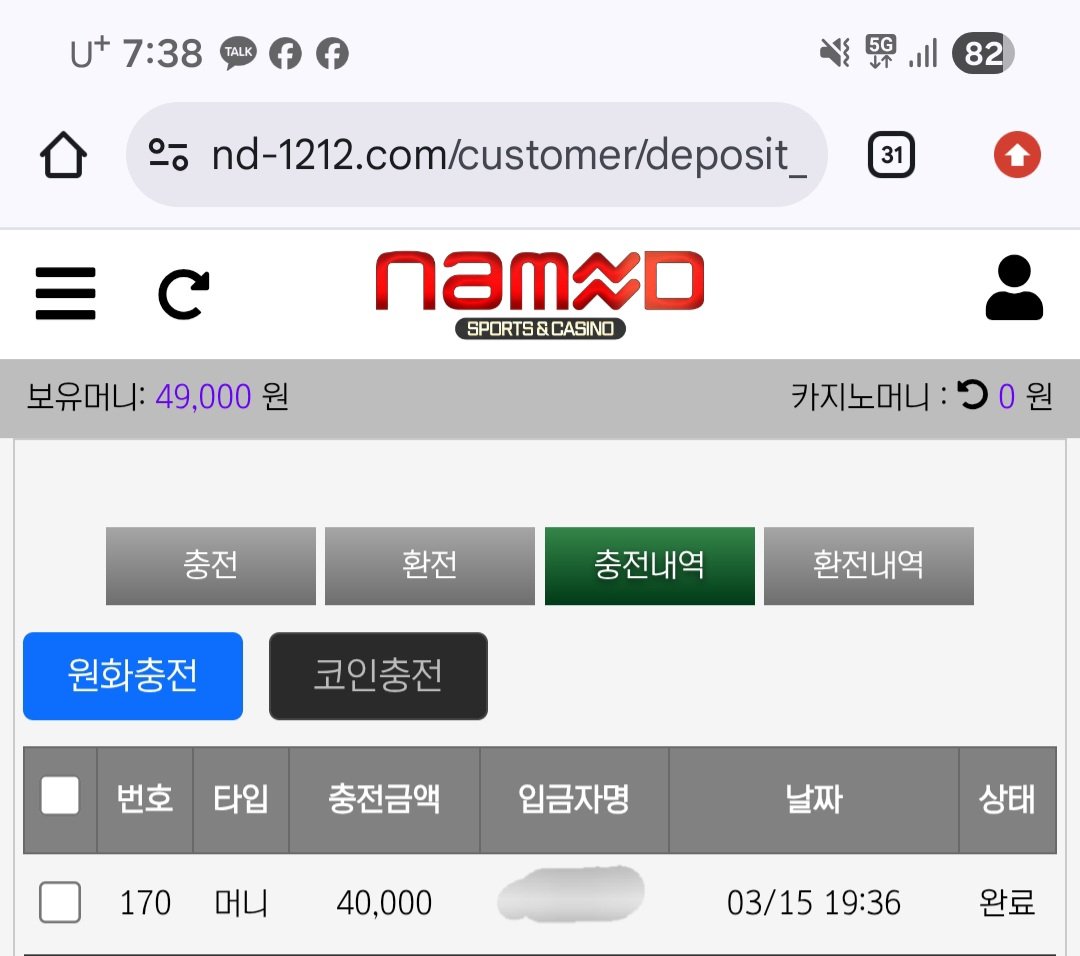
Task: Open the KakaoTalk notification icon
Action: click(x=238, y=53)
